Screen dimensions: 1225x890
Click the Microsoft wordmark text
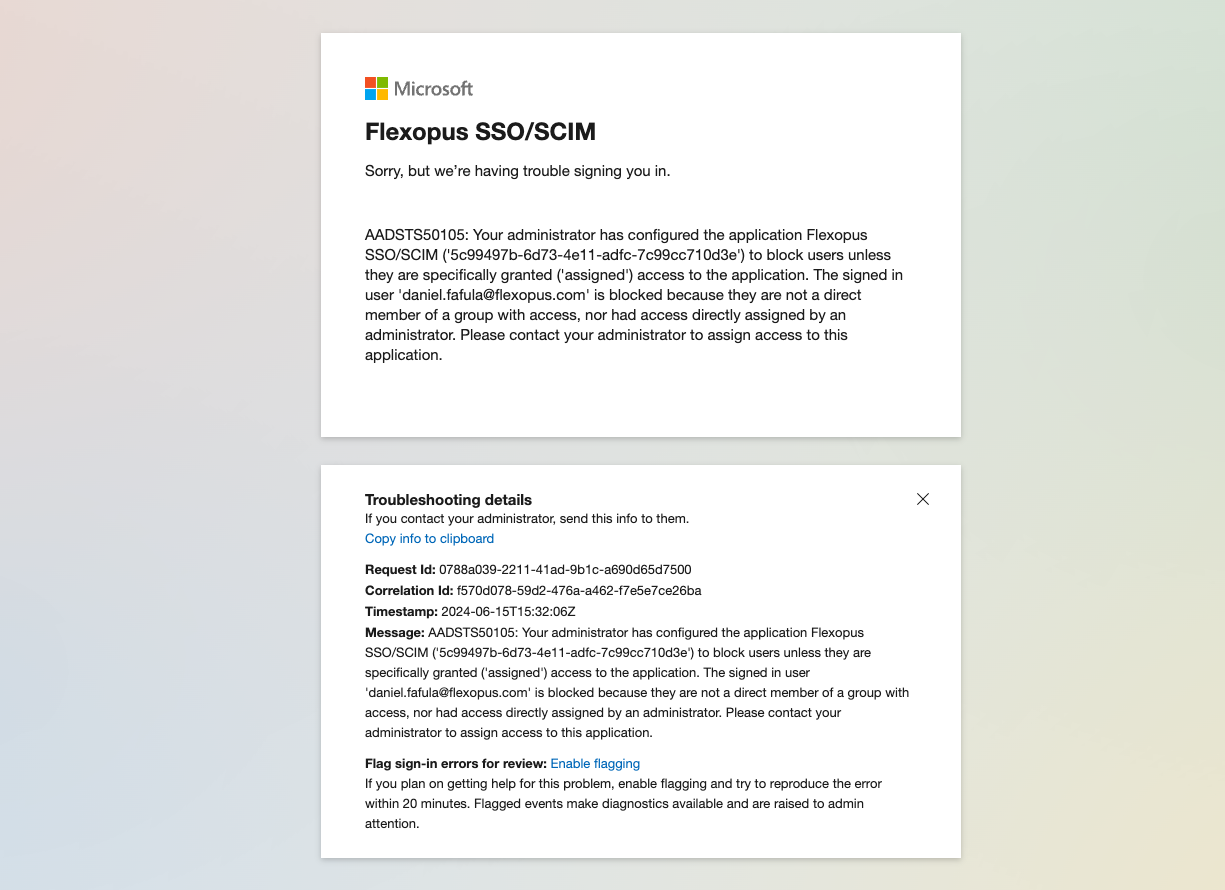[433, 88]
